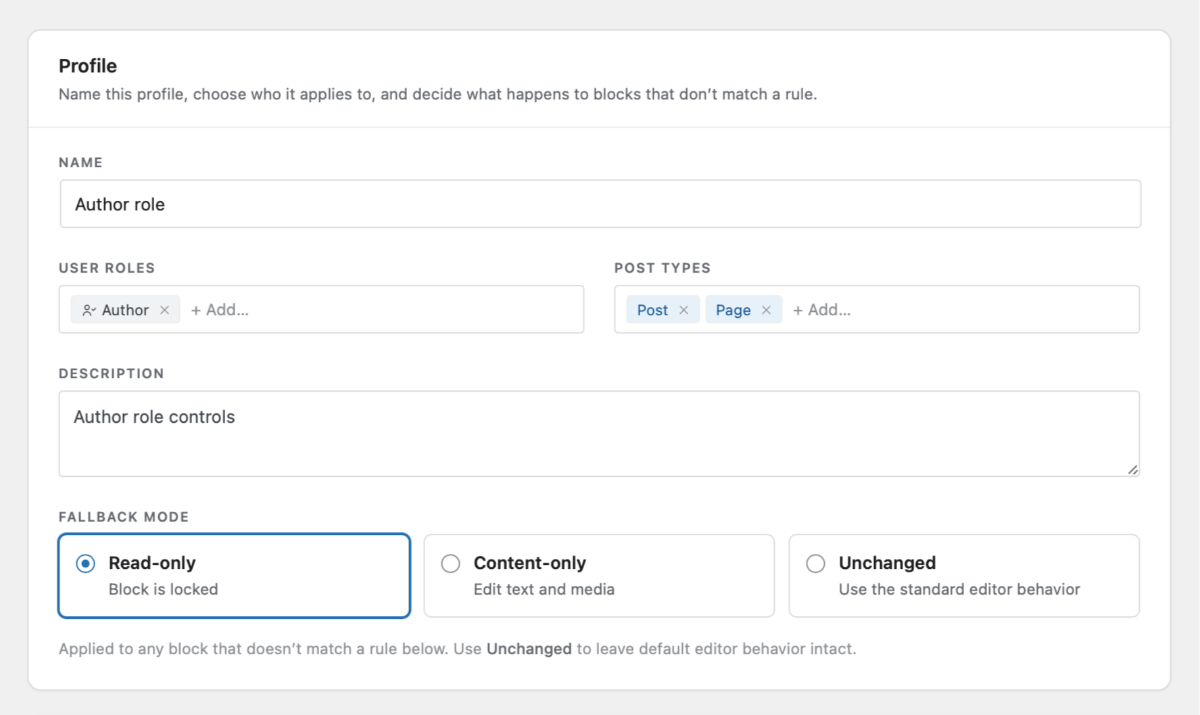Viewport: 1200px width, 715px height.
Task: Click 'Edit text and media' text
Action: 544,589
